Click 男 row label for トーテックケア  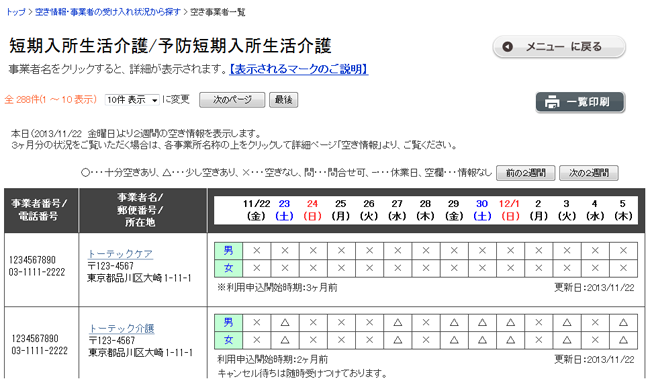tap(228, 251)
